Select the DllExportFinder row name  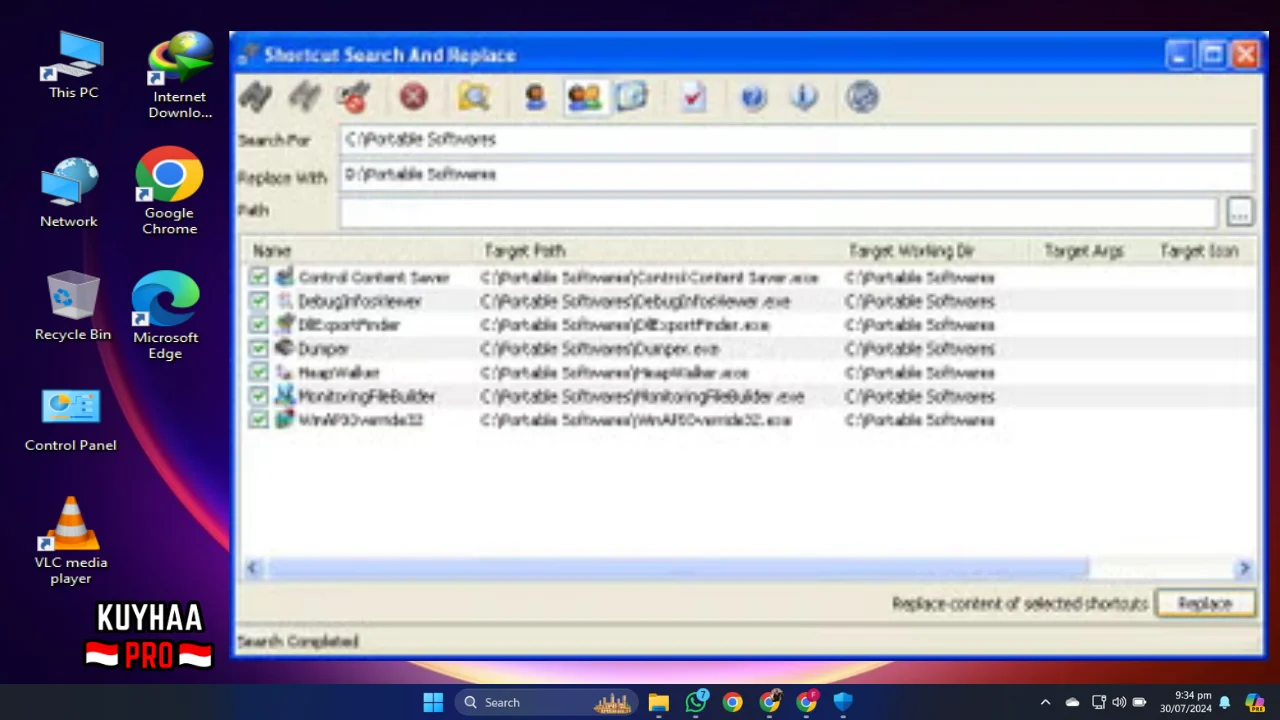pos(349,325)
